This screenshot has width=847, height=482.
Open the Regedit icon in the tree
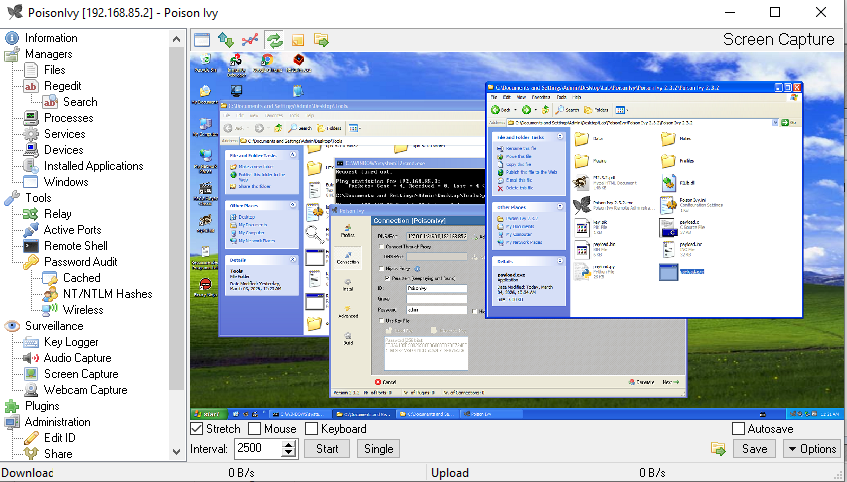pos(30,86)
